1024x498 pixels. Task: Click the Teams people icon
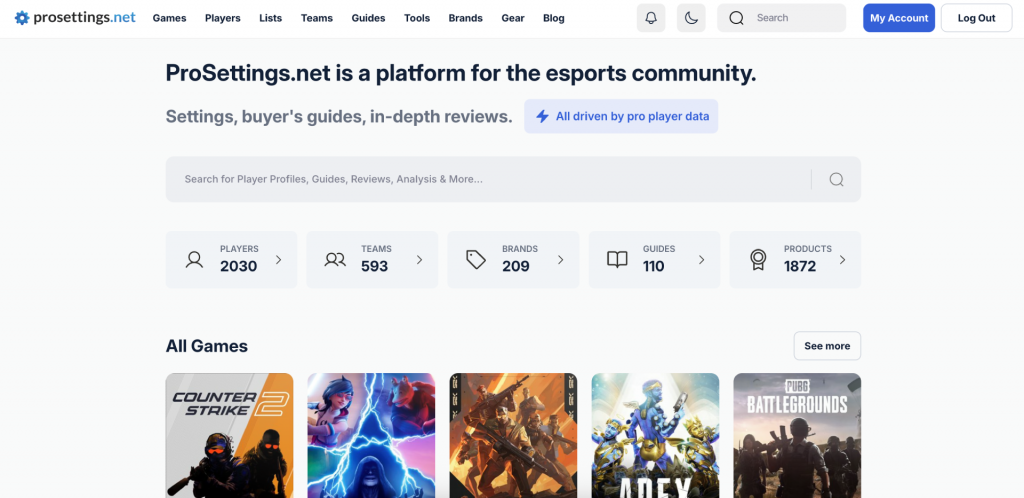click(x=334, y=260)
